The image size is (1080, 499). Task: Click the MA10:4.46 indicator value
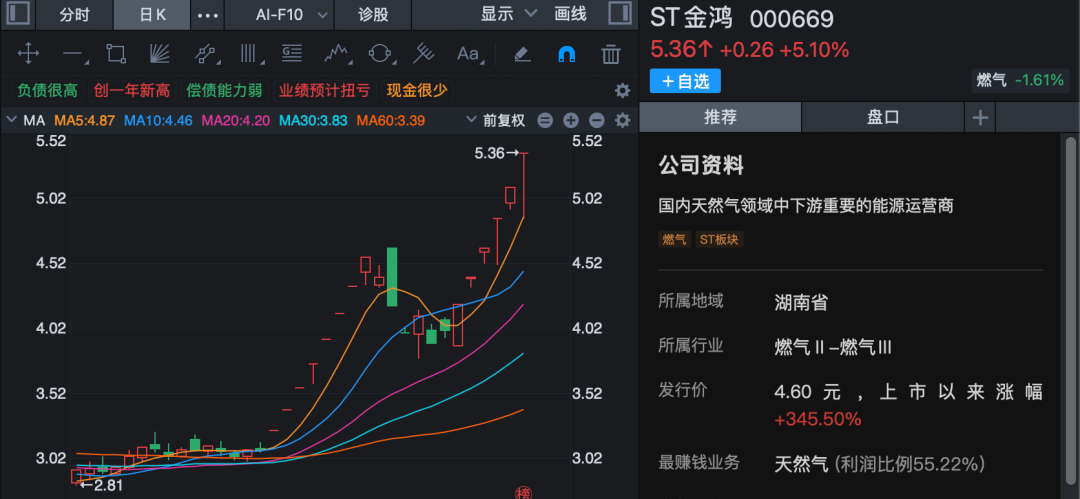[158, 121]
